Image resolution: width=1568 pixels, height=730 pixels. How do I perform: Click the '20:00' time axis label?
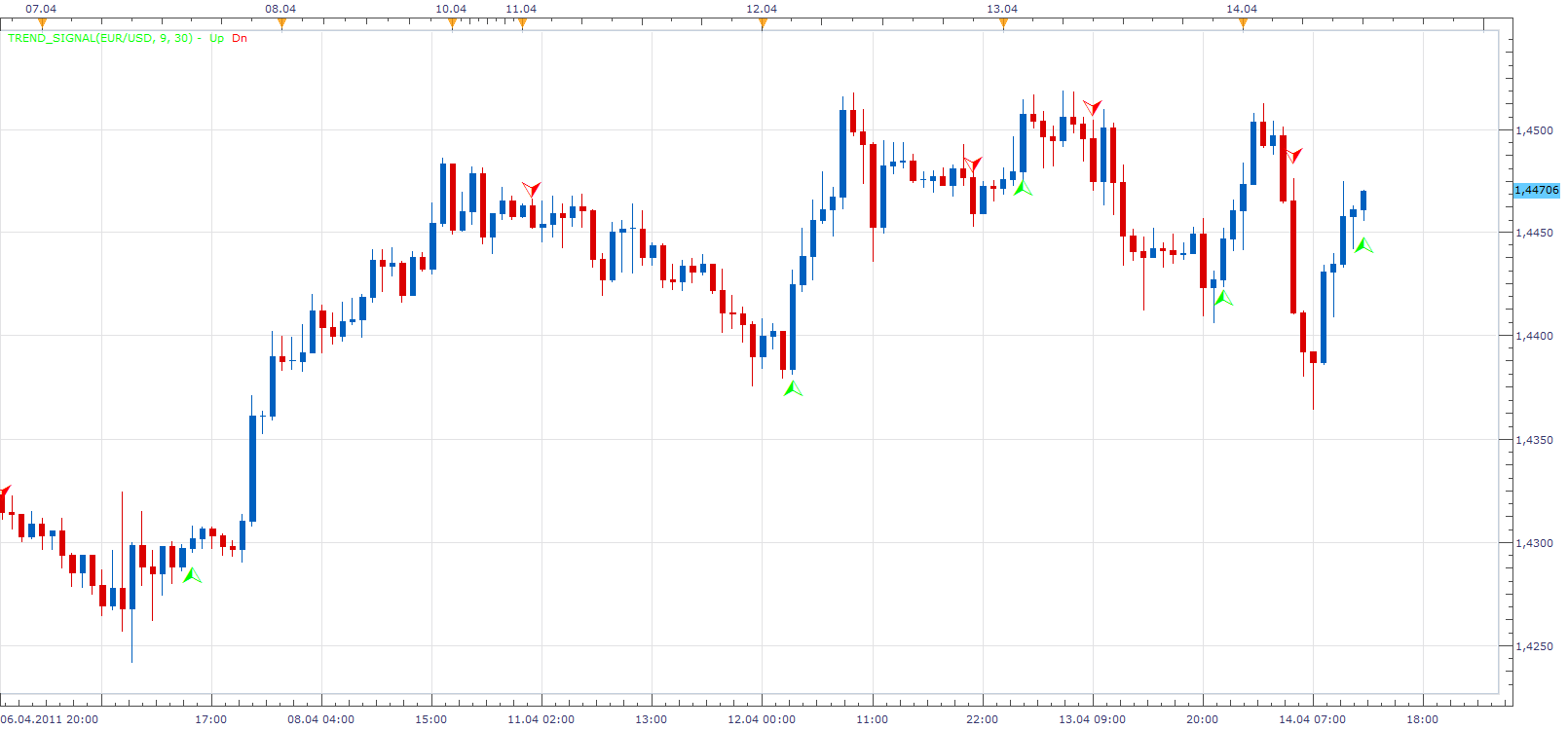pos(1203,719)
